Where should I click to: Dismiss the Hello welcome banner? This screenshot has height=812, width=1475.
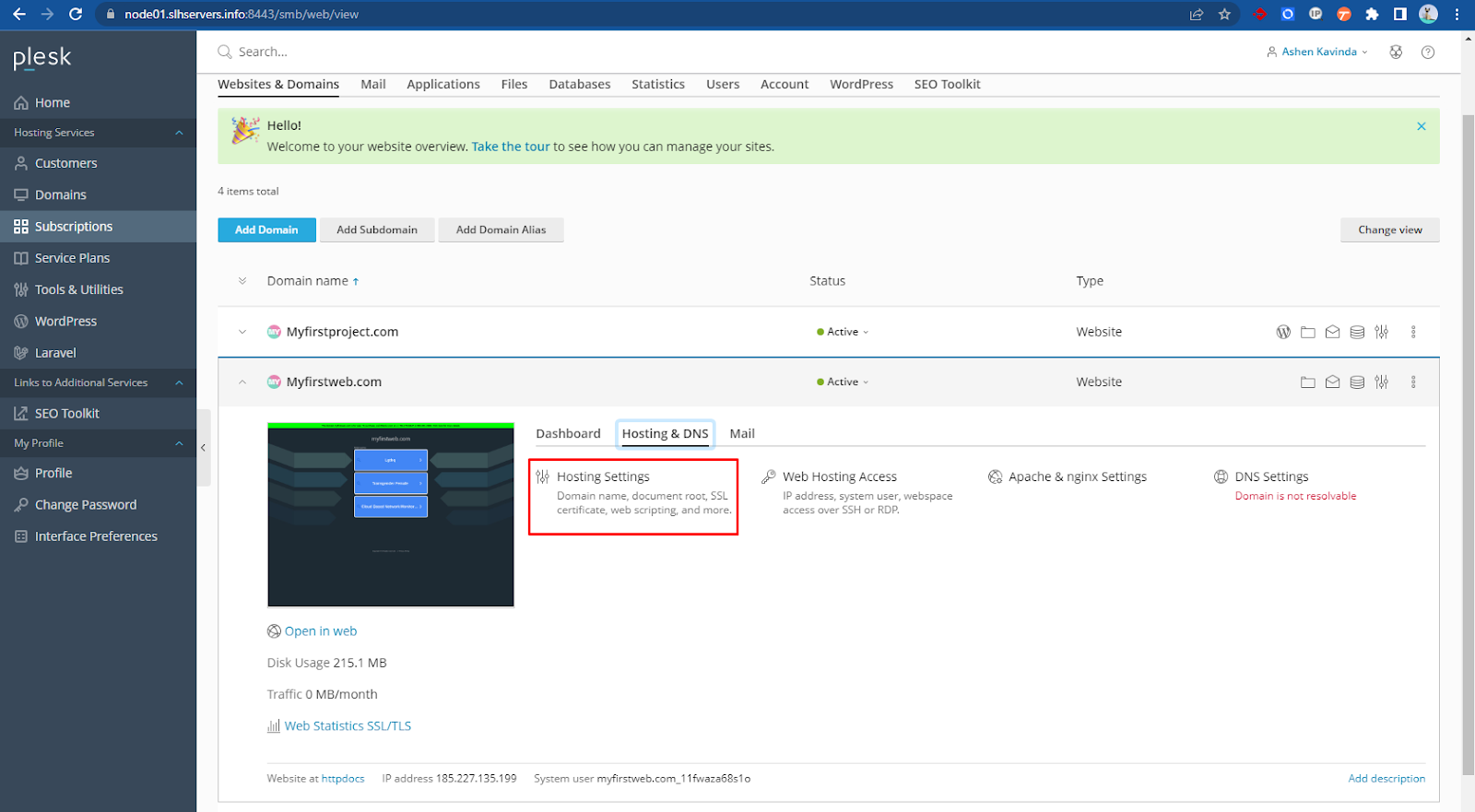(1421, 126)
